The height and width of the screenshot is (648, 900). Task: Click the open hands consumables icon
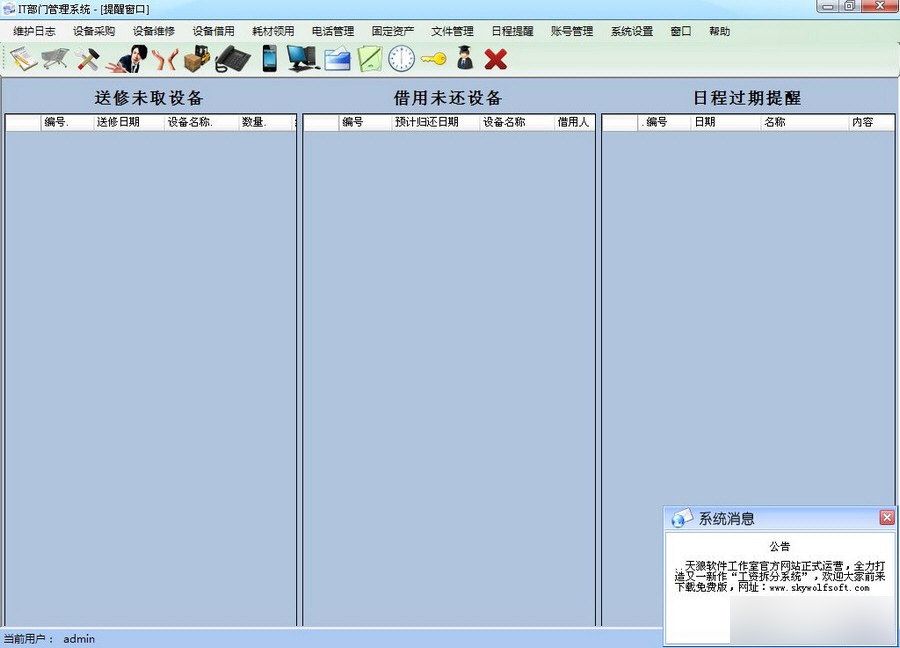[165, 58]
